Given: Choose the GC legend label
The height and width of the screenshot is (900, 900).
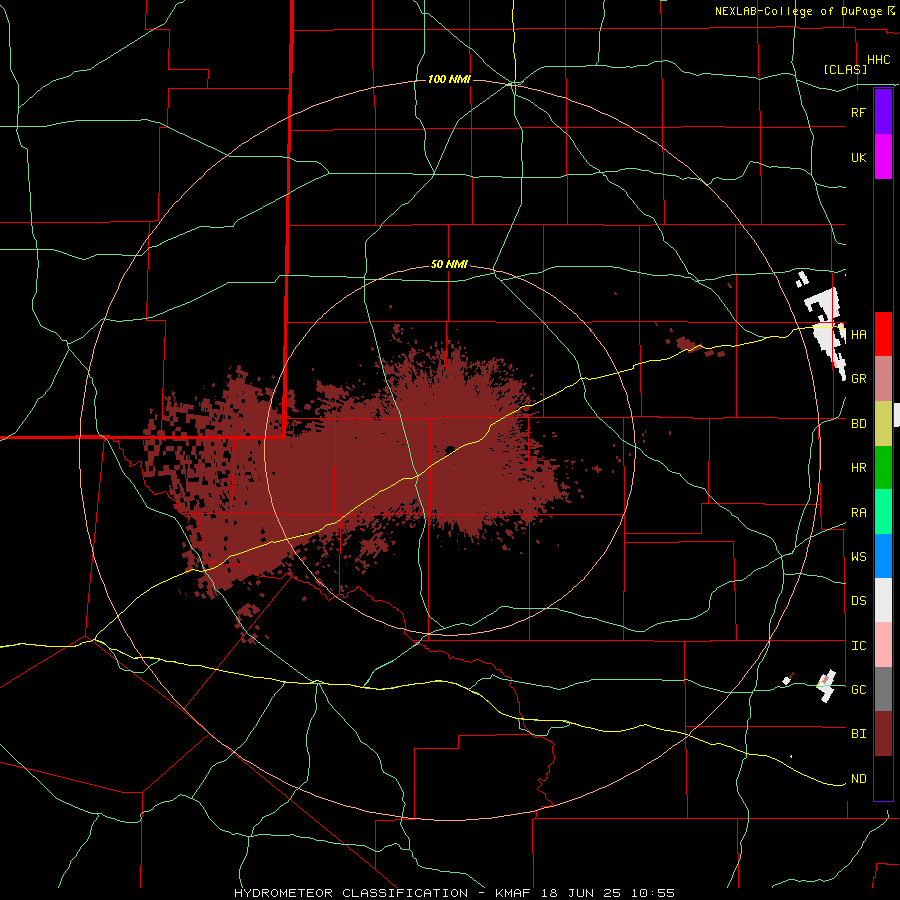Looking at the screenshot, I should point(858,690).
